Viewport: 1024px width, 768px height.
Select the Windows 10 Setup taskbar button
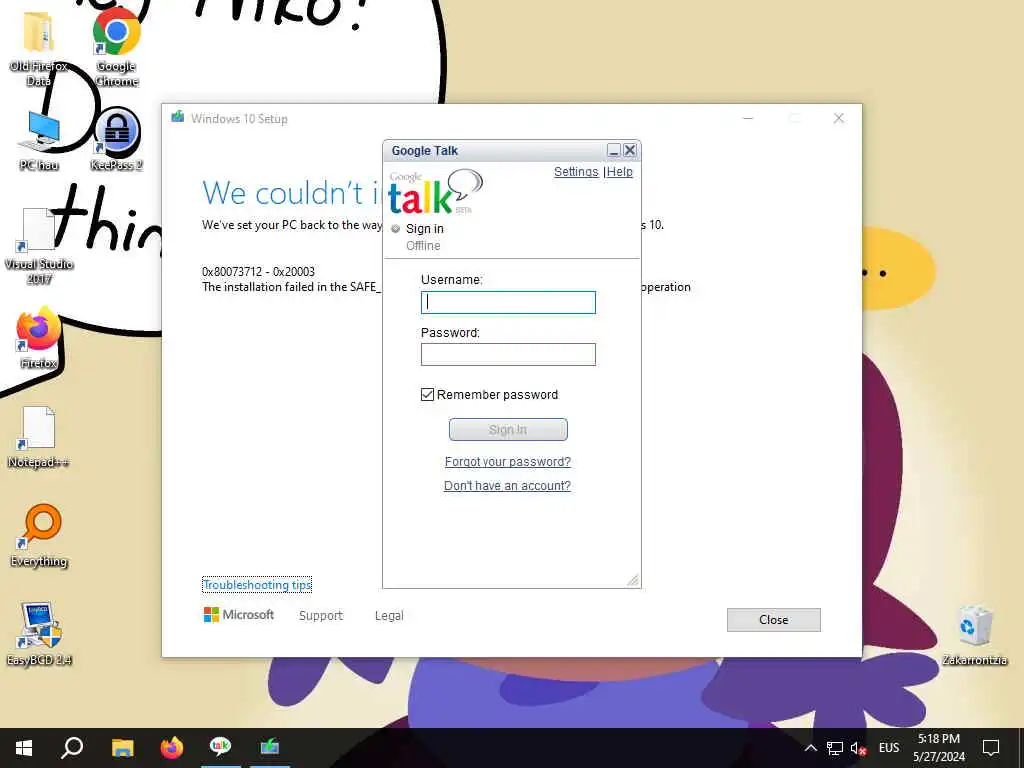coord(270,746)
